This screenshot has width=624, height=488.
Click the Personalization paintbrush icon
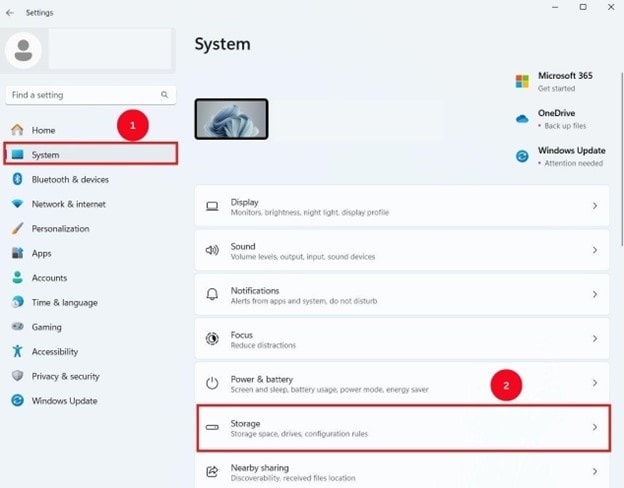(x=17, y=228)
